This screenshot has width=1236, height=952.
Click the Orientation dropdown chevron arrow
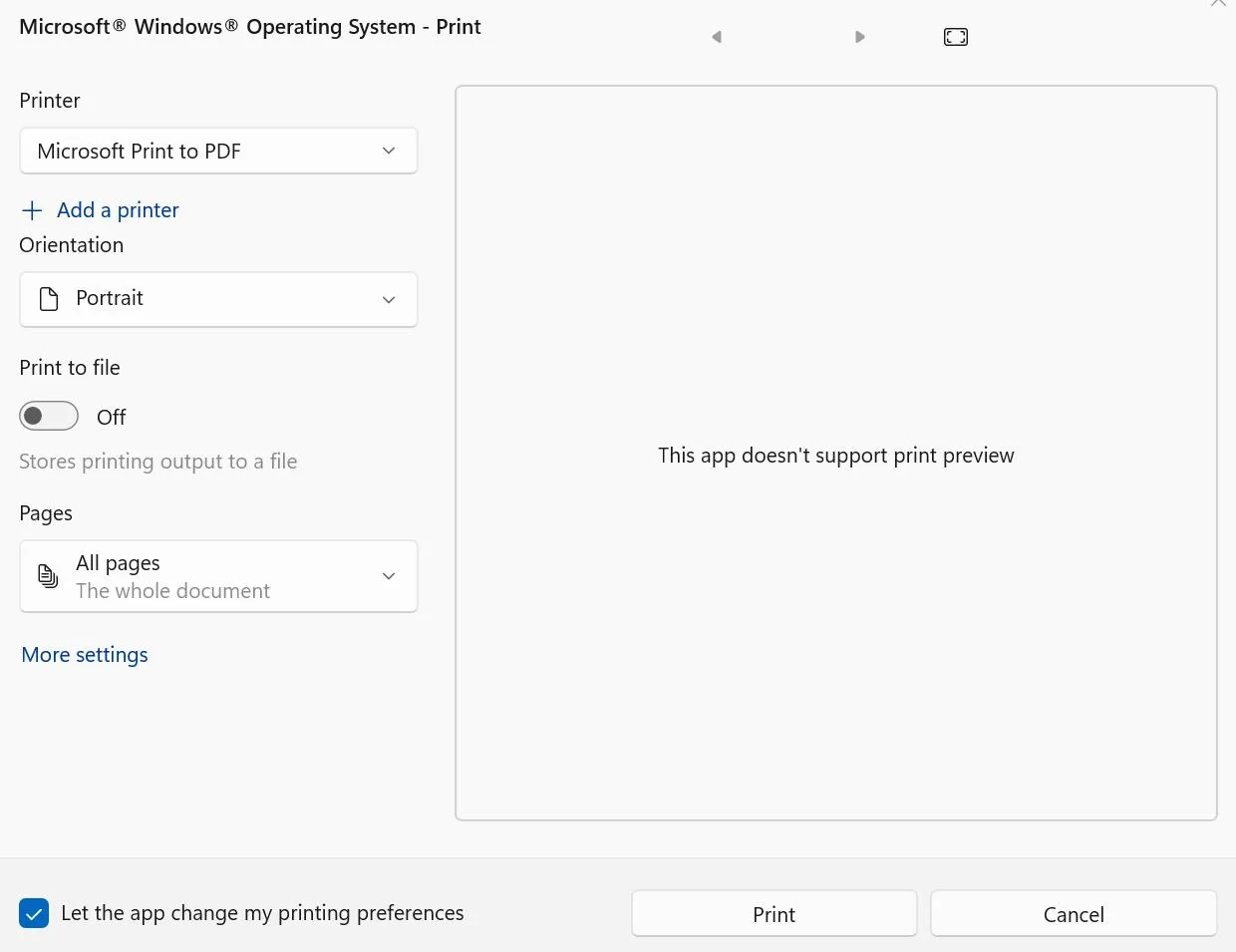click(389, 300)
